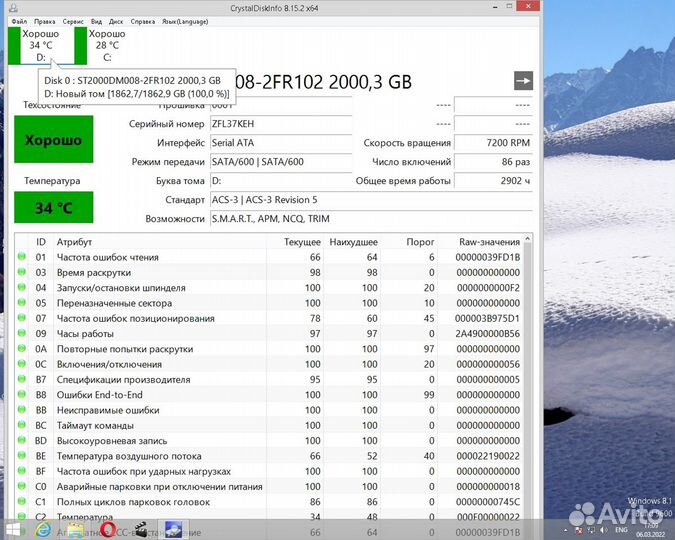Image resolution: width=675 pixels, height=540 pixels.
Task: Select raw value 000003B975D1
Action: click(x=487, y=318)
